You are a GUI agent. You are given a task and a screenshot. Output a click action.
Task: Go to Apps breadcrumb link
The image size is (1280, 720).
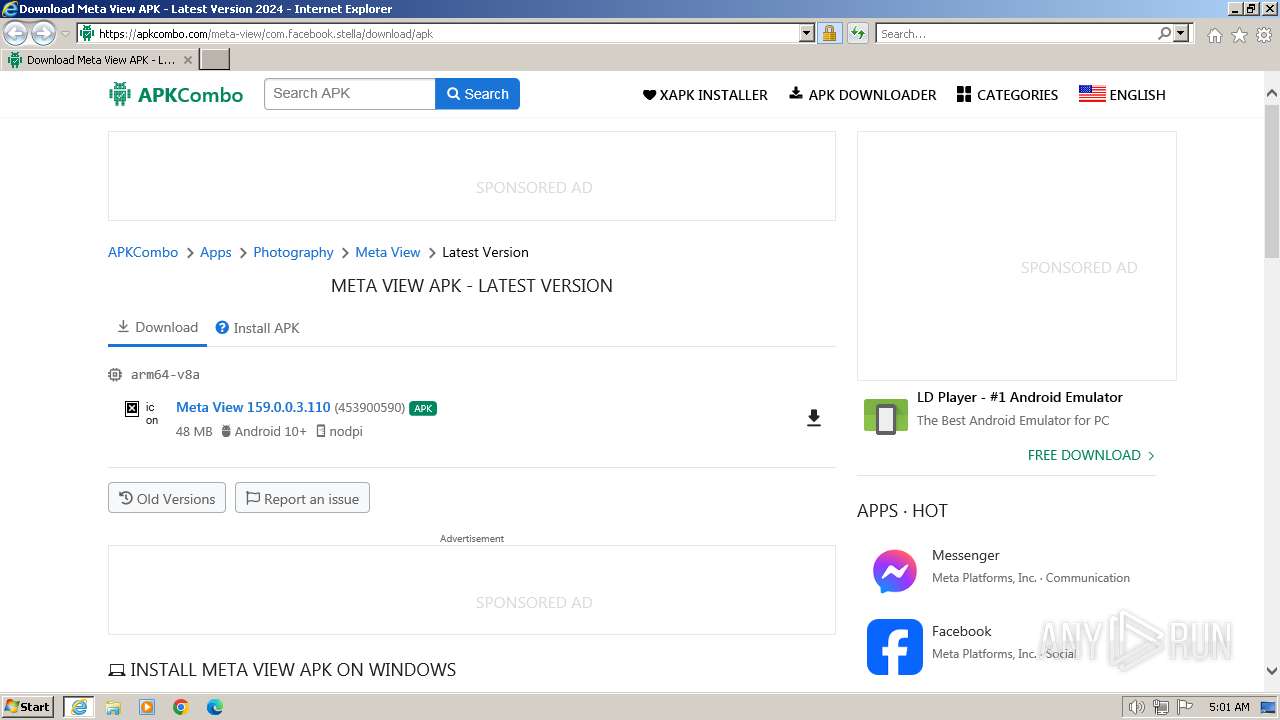[216, 252]
